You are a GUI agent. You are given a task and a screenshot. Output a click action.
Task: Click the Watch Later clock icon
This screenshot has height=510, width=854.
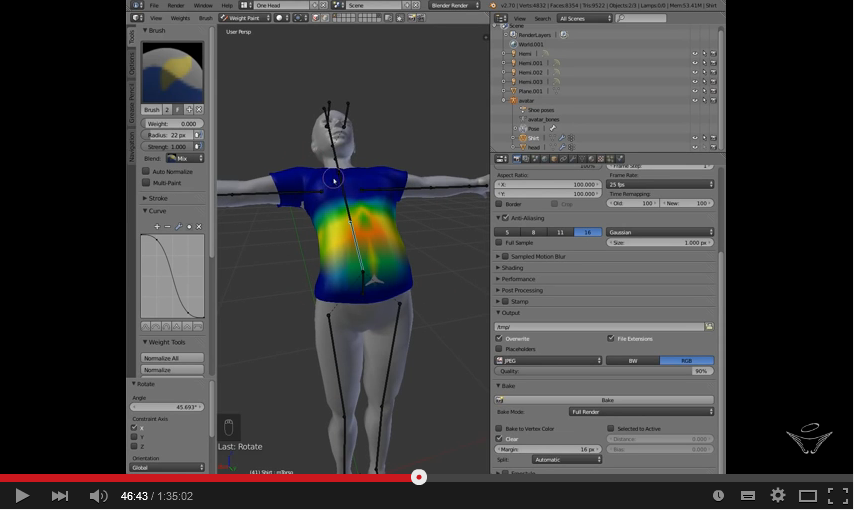[x=718, y=495]
